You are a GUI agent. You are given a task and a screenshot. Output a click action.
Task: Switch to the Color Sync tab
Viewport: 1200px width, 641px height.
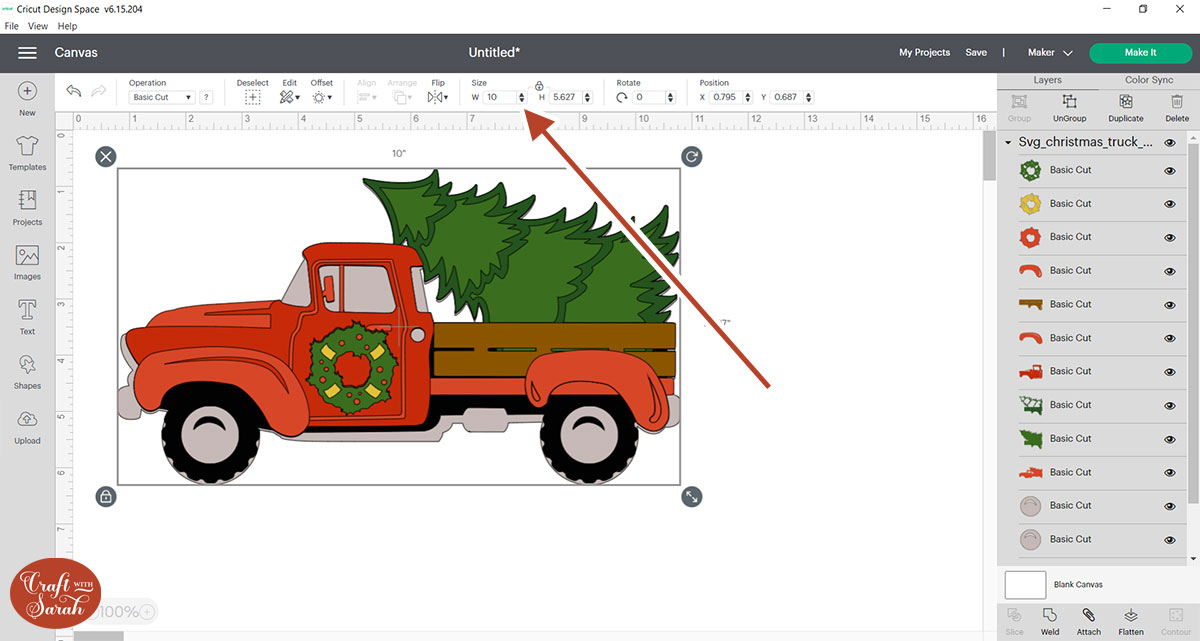click(1148, 80)
